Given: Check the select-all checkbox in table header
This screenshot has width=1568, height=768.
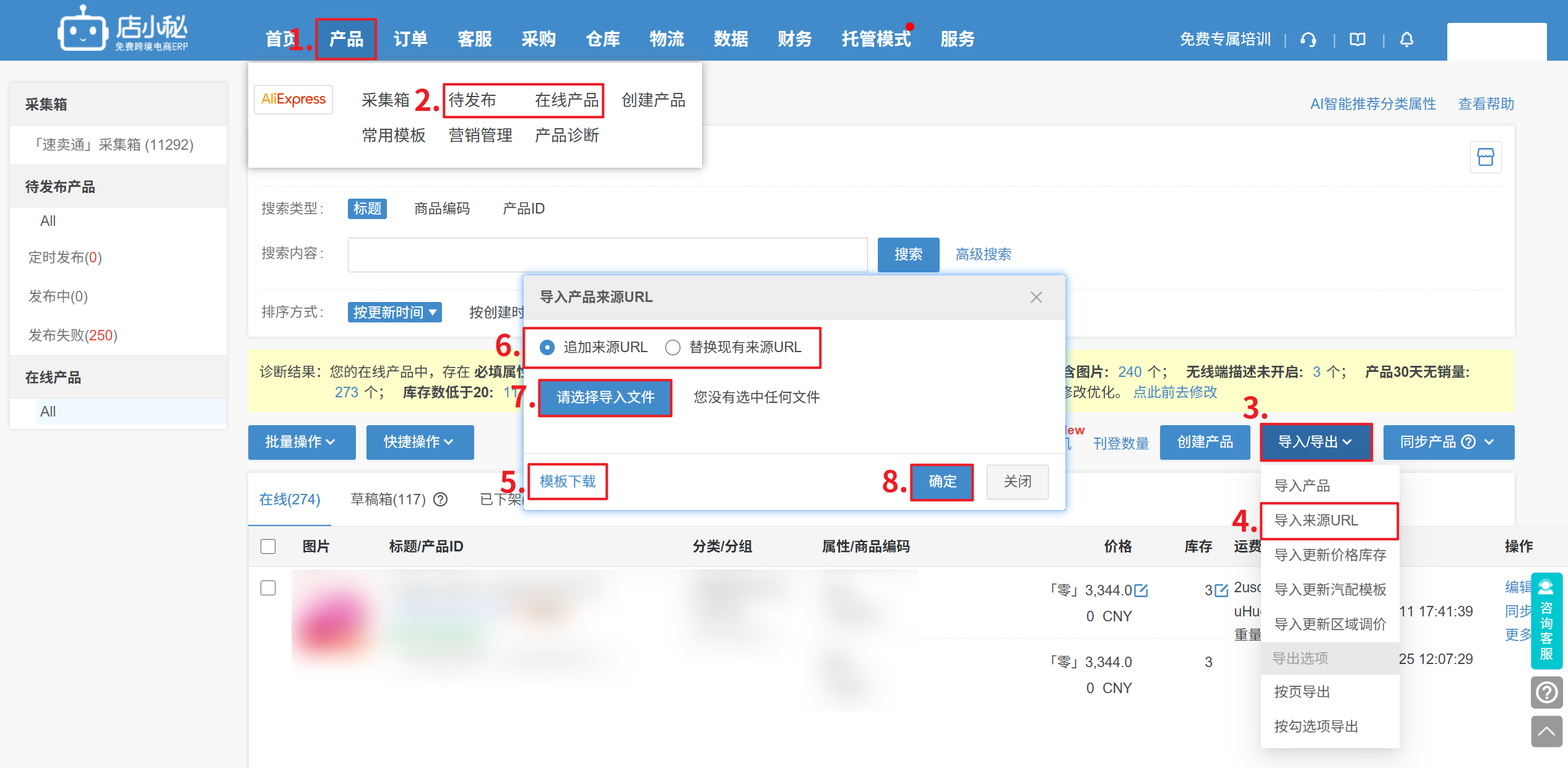Looking at the screenshot, I should (268, 546).
